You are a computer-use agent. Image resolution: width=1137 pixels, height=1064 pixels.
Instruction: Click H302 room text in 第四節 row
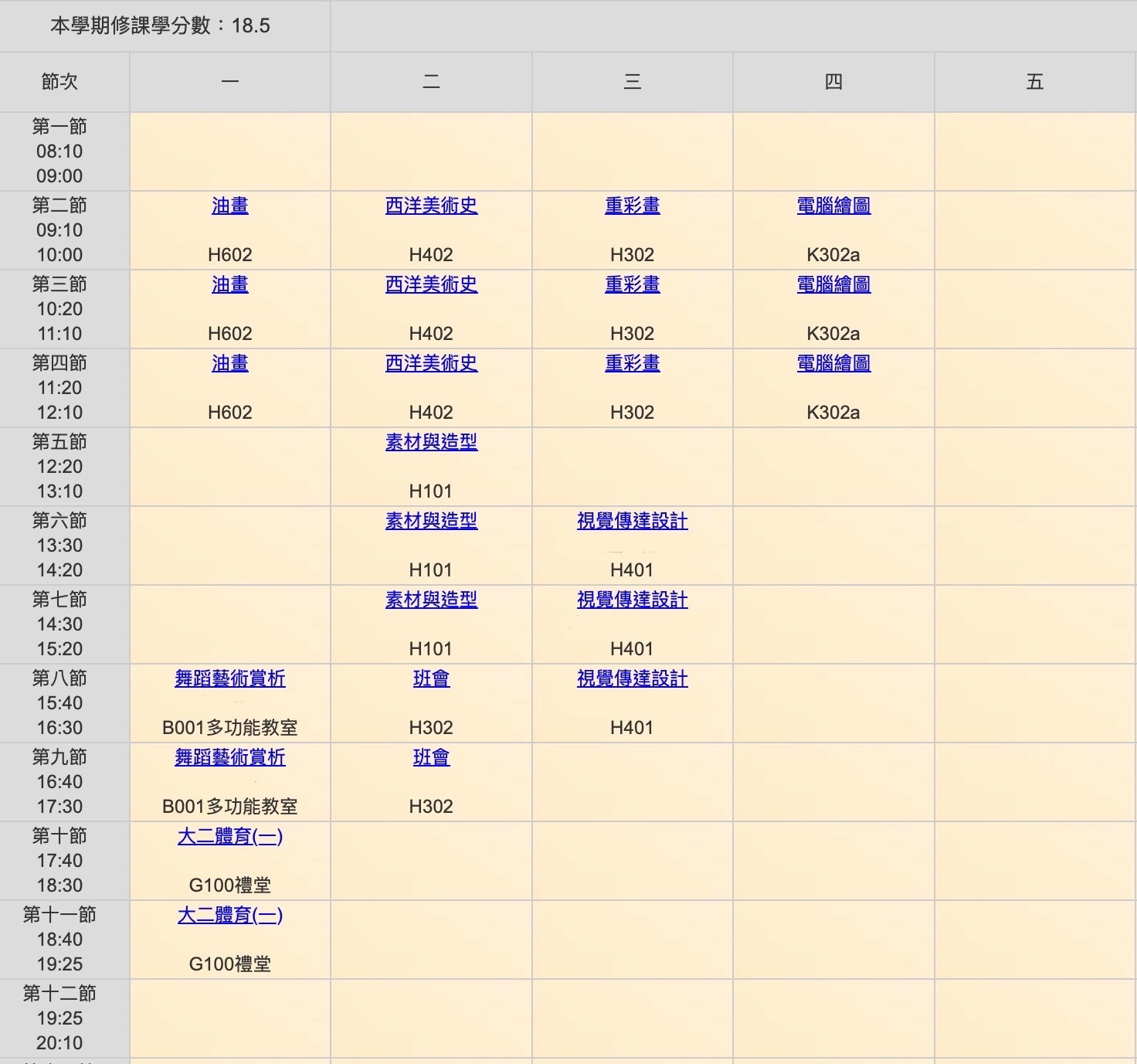[633, 413]
